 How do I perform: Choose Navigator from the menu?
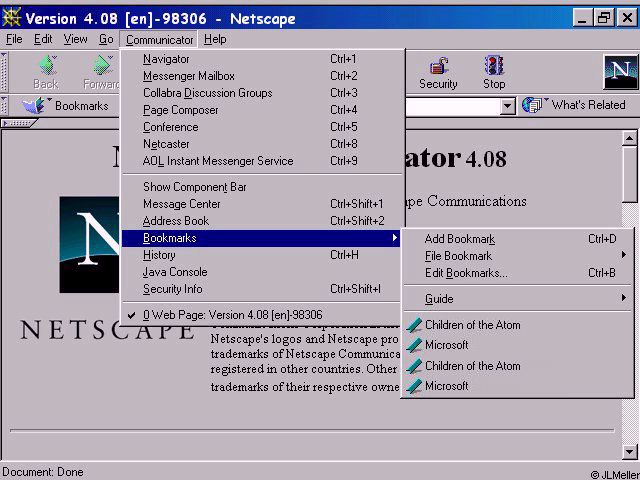point(261,59)
